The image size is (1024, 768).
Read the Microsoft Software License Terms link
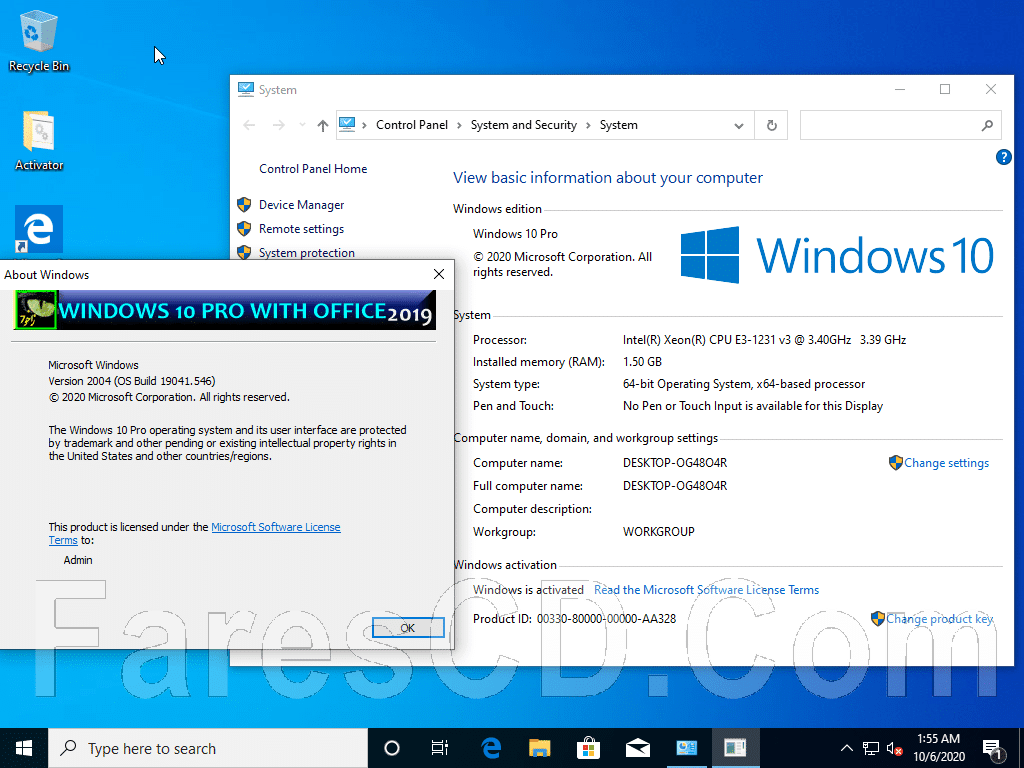click(x=706, y=590)
